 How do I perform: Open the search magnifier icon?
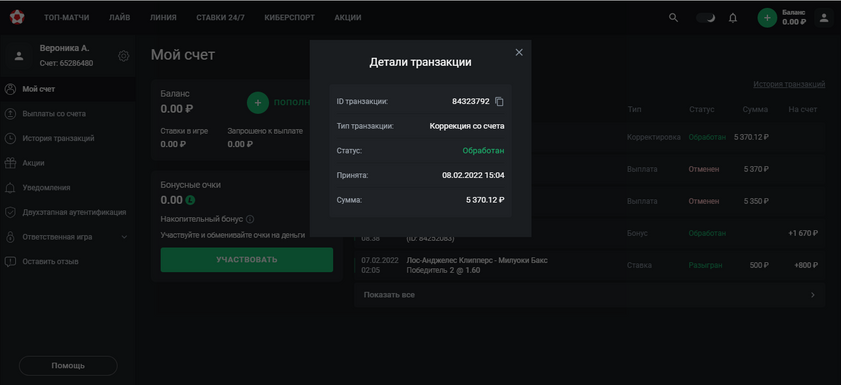click(673, 18)
